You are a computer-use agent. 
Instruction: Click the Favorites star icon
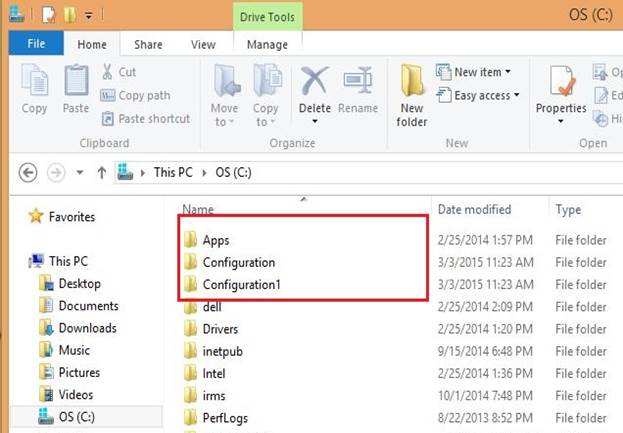pos(36,216)
